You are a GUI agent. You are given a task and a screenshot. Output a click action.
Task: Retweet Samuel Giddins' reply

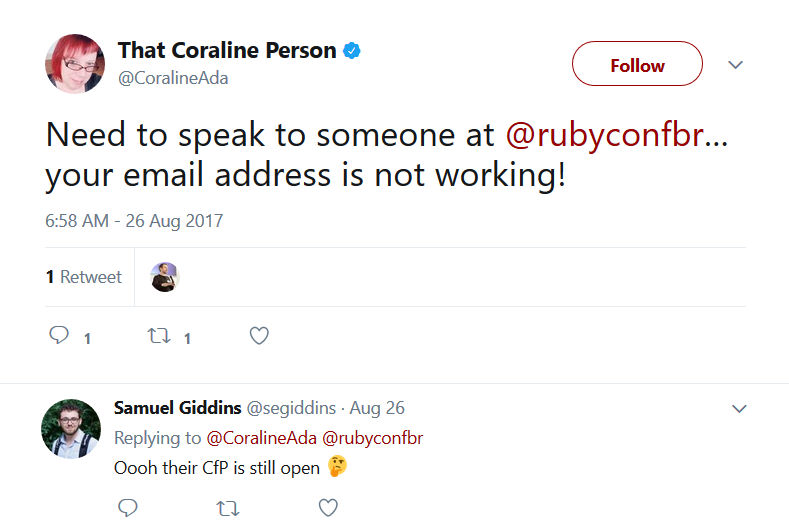227,508
